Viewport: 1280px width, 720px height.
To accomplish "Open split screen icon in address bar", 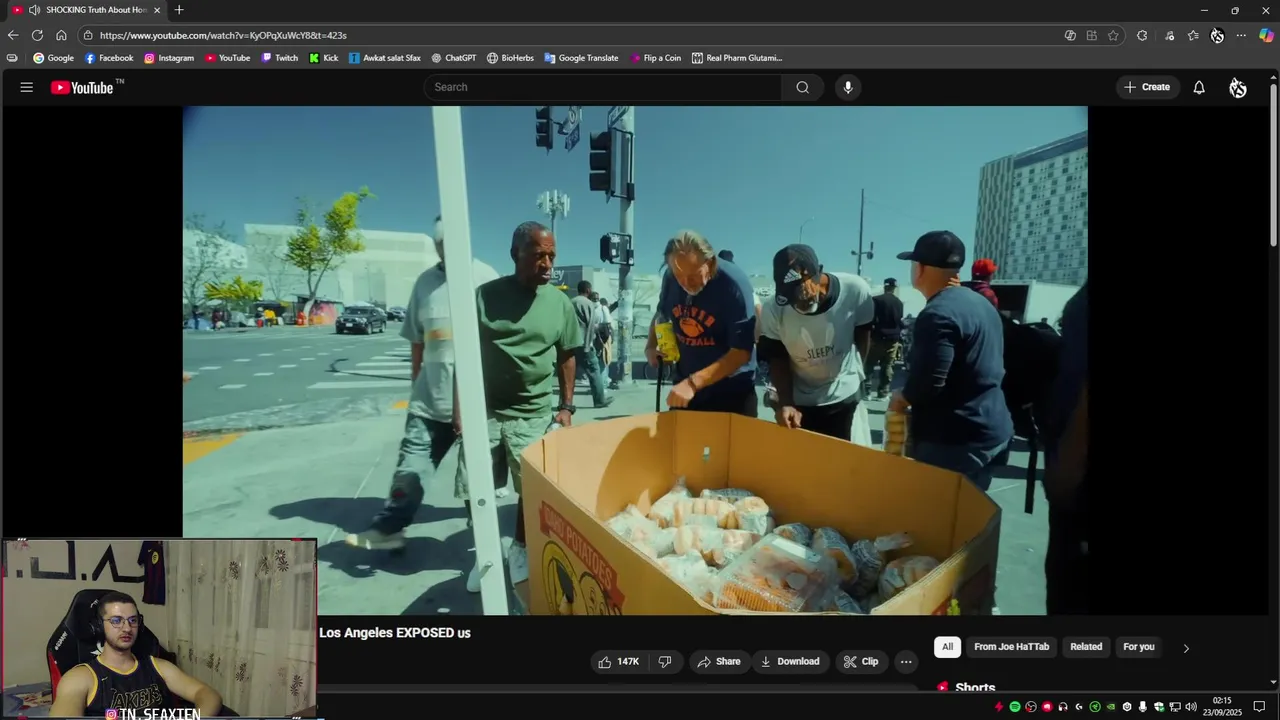I will (1091, 35).
